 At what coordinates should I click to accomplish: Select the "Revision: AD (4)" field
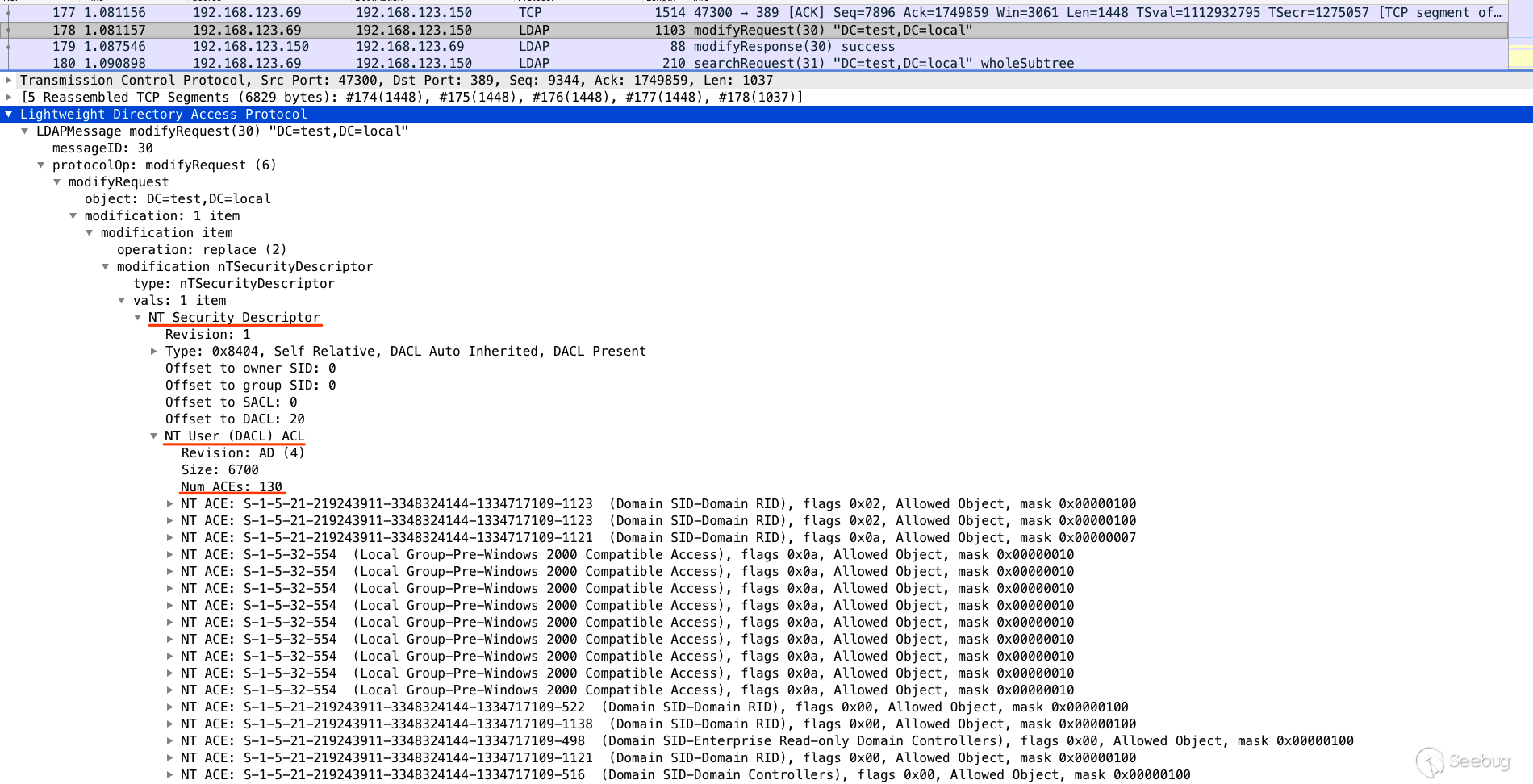click(243, 453)
